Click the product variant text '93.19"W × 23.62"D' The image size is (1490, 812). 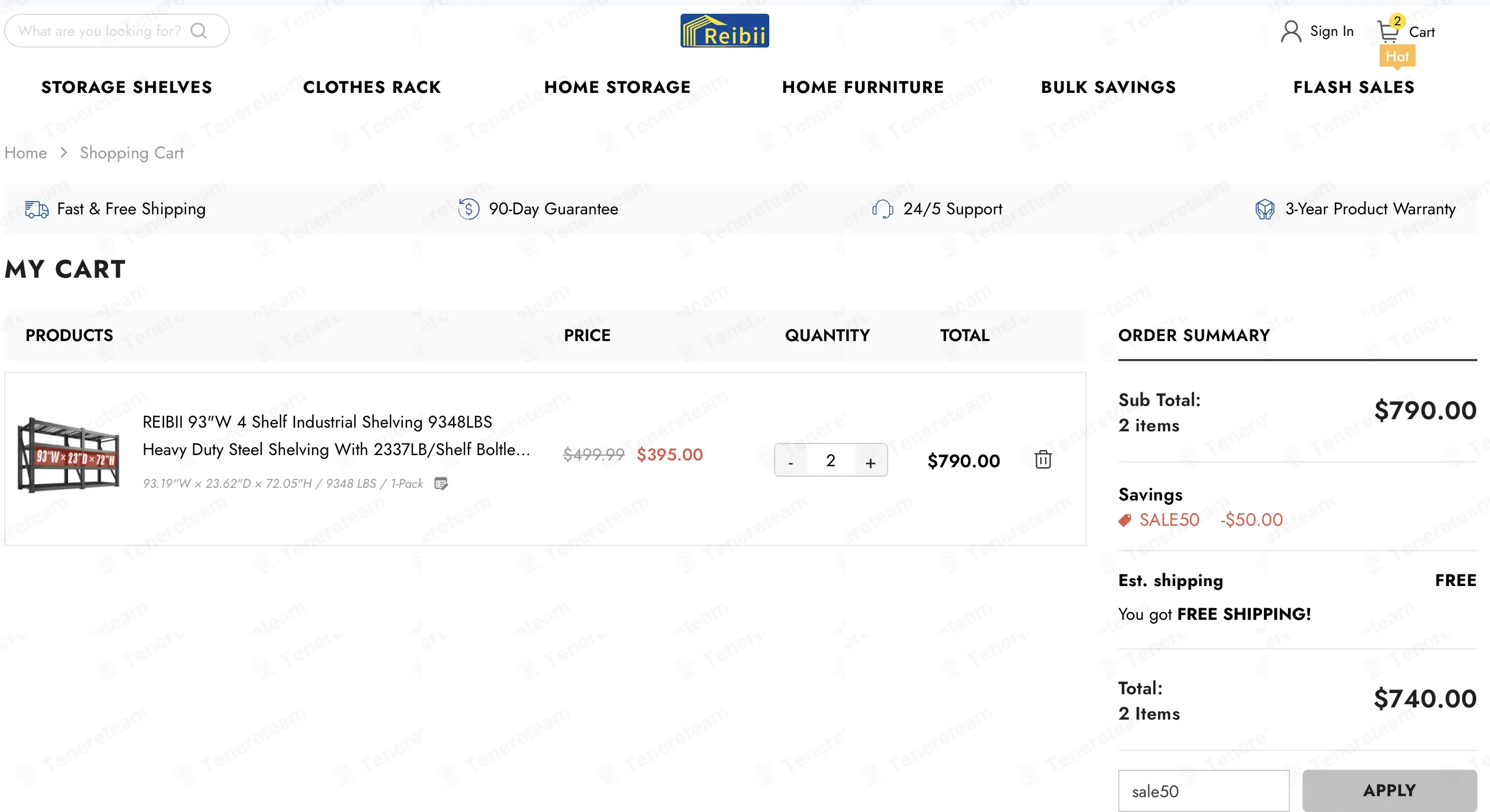tap(283, 484)
